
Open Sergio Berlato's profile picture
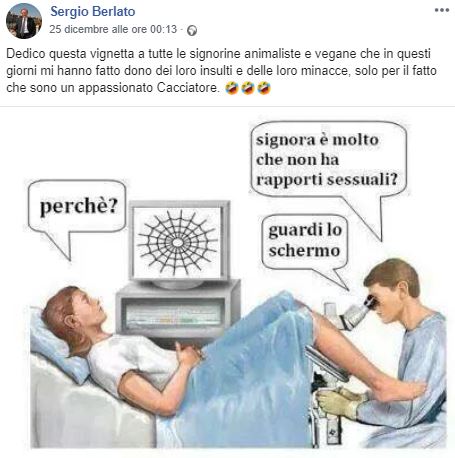[24, 21]
